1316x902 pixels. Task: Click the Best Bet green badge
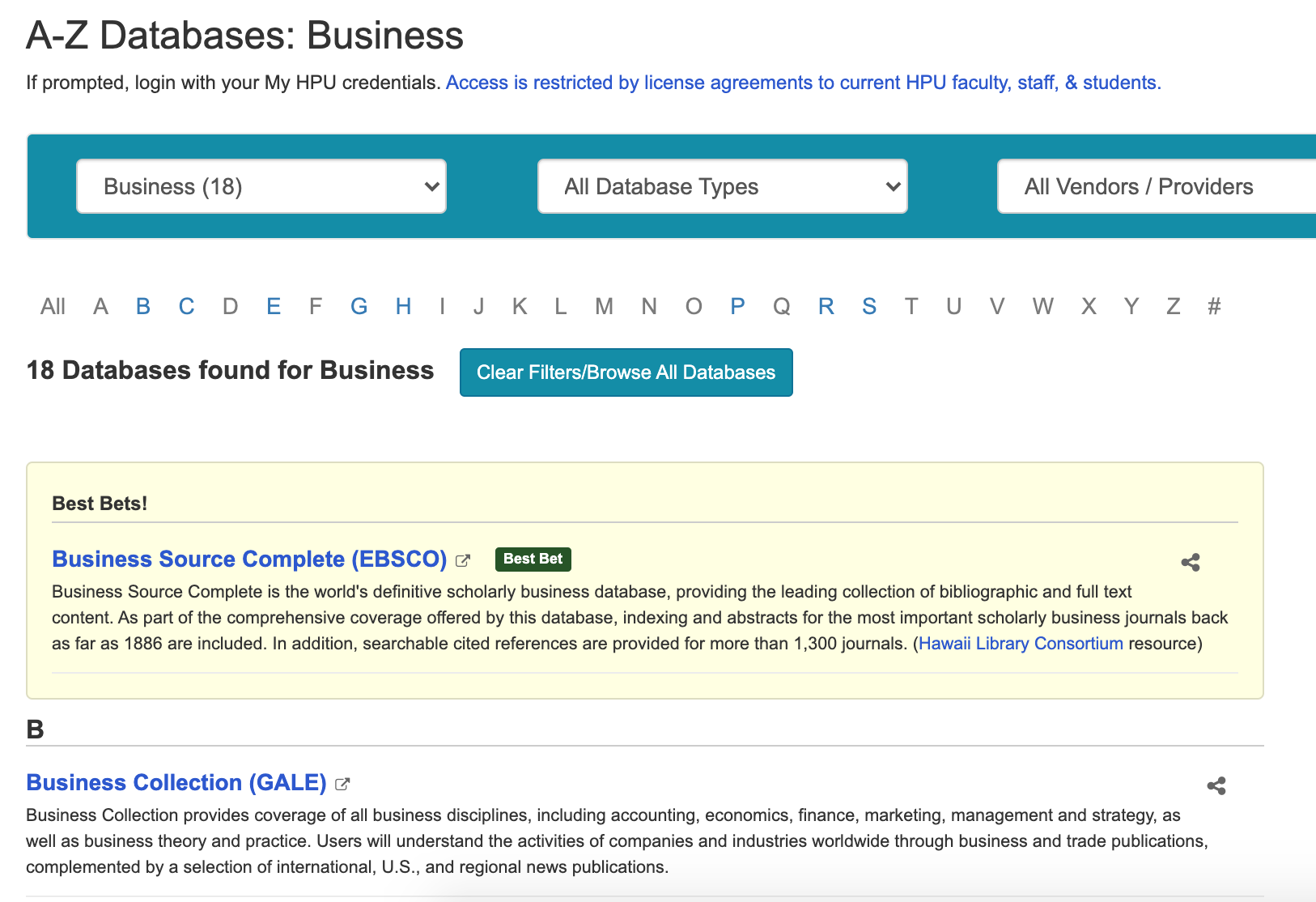(533, 559)
